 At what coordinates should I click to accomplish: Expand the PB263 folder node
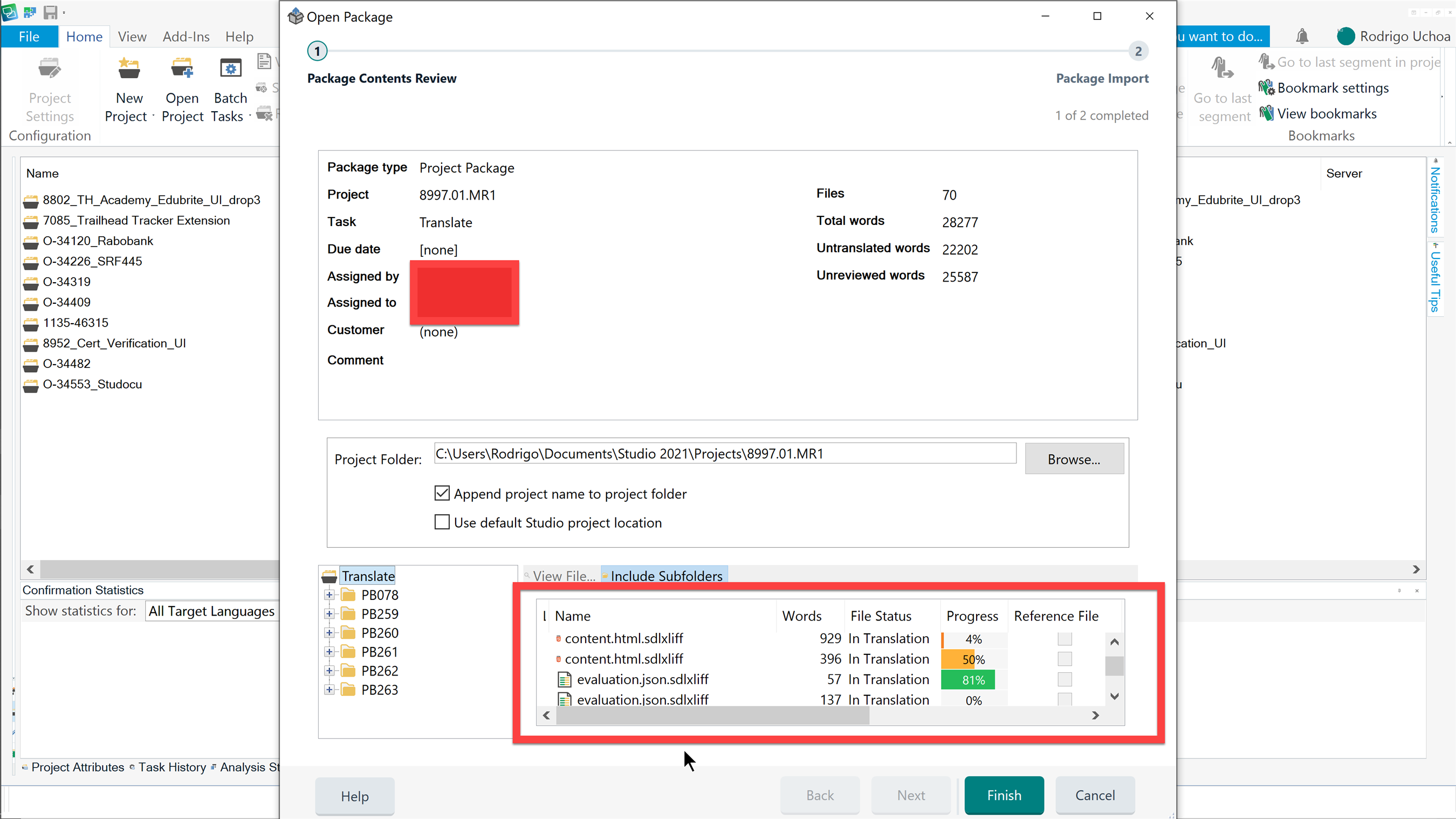(x=329, y=690)
